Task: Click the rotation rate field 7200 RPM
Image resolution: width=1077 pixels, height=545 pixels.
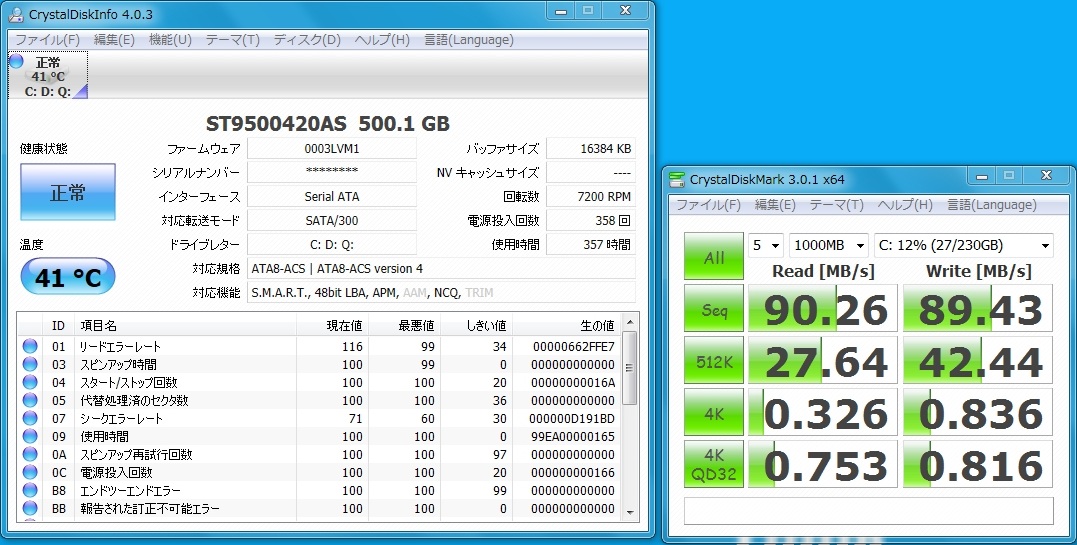Action: point(591,197)
